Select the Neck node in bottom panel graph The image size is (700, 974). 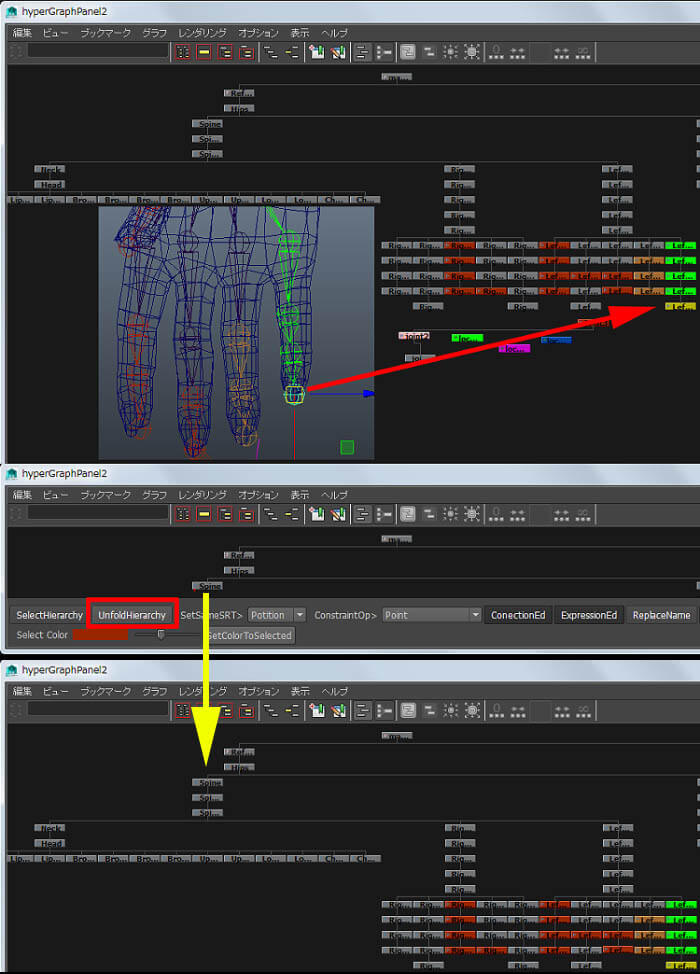pos(50,828)
